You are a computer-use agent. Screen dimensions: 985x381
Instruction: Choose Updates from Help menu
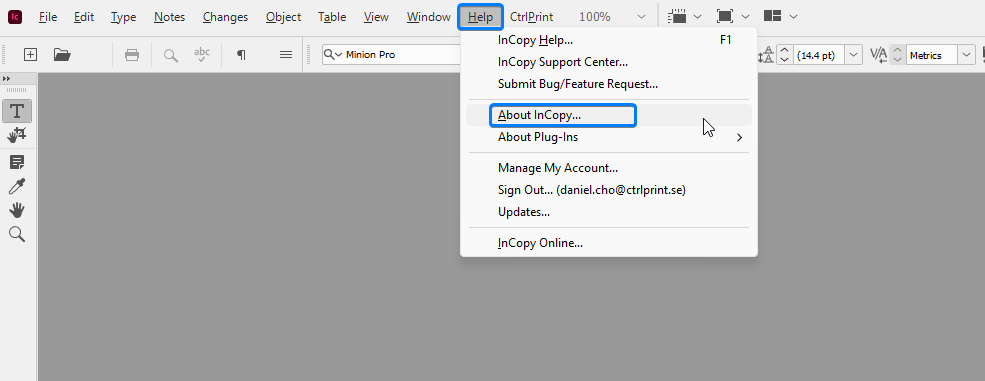click(x=609, y=212)
